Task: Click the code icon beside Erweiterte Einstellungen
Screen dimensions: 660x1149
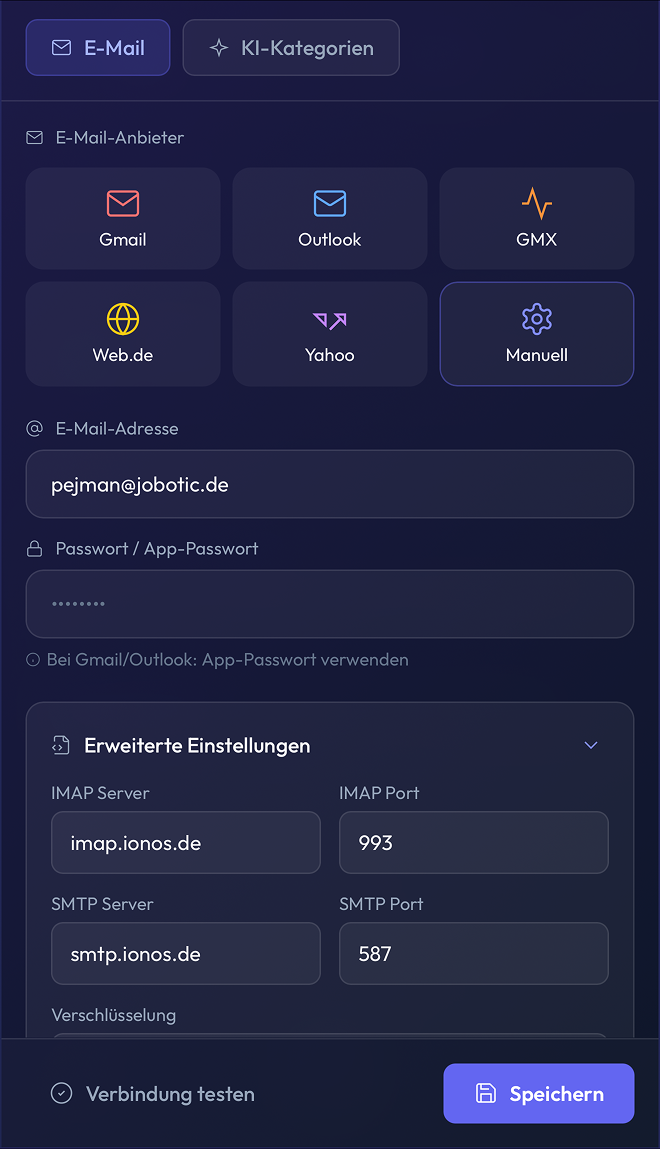Action: 61,745
